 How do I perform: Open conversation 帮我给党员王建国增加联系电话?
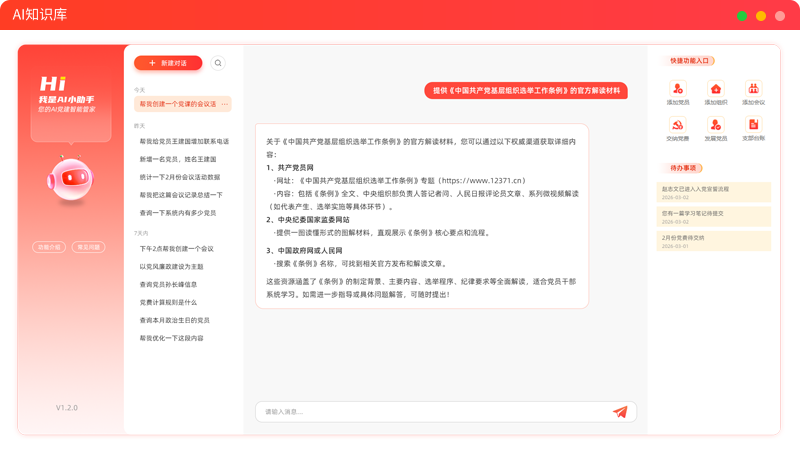184,141
